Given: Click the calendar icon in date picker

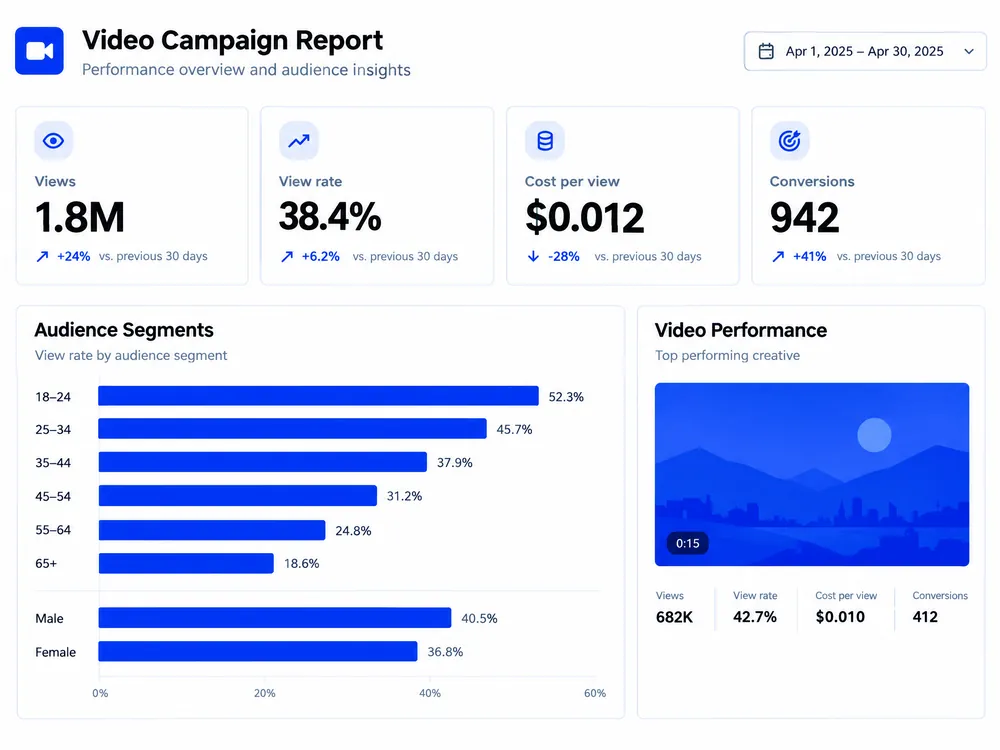Looking at the screenshot, I should (766, 51).
